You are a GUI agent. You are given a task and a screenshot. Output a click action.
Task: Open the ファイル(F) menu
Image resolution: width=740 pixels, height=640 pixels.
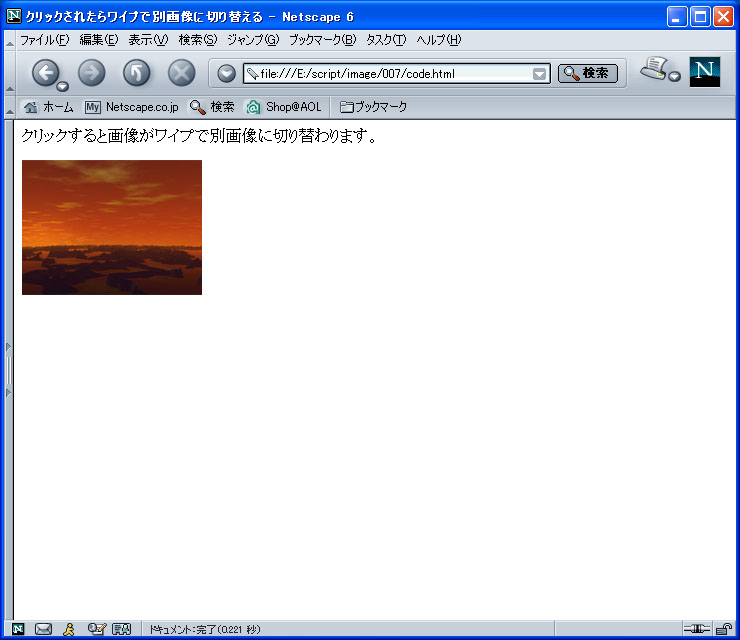(44, 40)
